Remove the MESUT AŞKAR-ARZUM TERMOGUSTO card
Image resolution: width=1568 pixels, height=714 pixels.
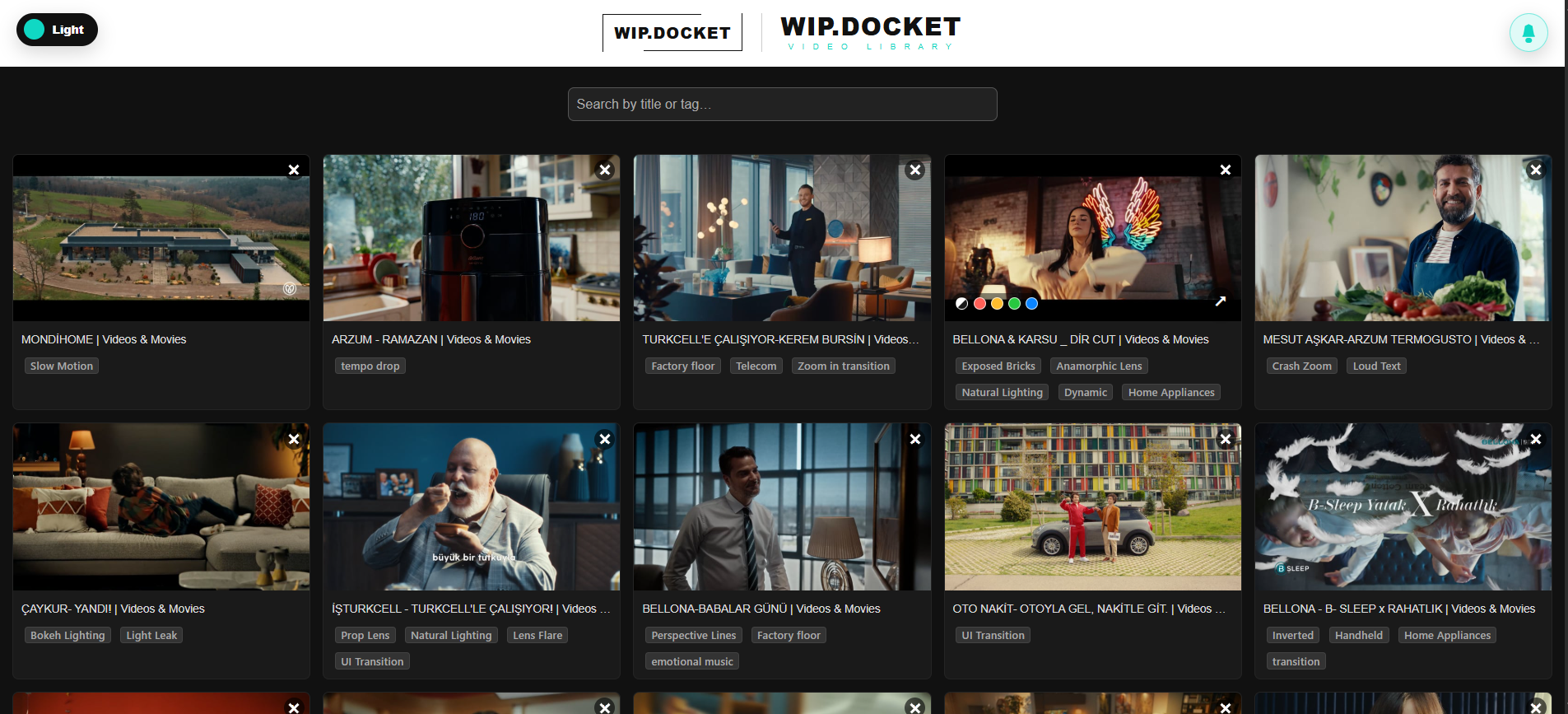pos(1536,170)
